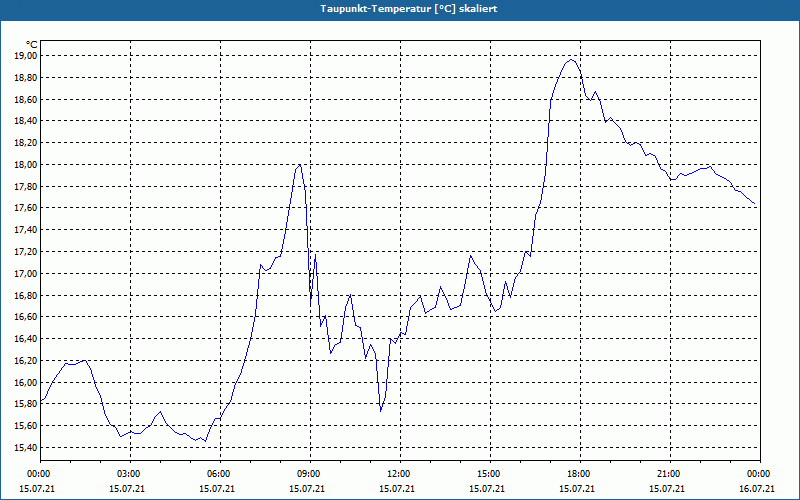800x500 pixels.
Task: Click the 17,00 y-axis label
Action: (27, 274)
